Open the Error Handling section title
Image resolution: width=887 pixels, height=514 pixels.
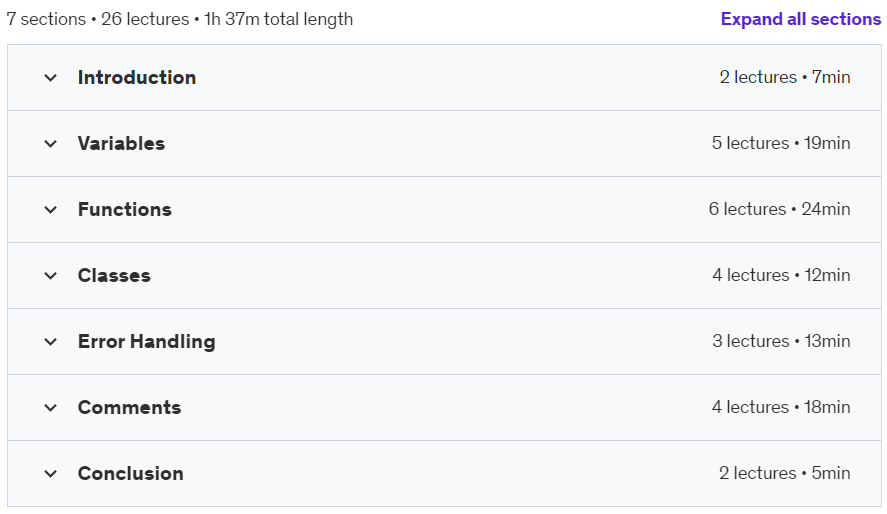(x=147, y=342)
